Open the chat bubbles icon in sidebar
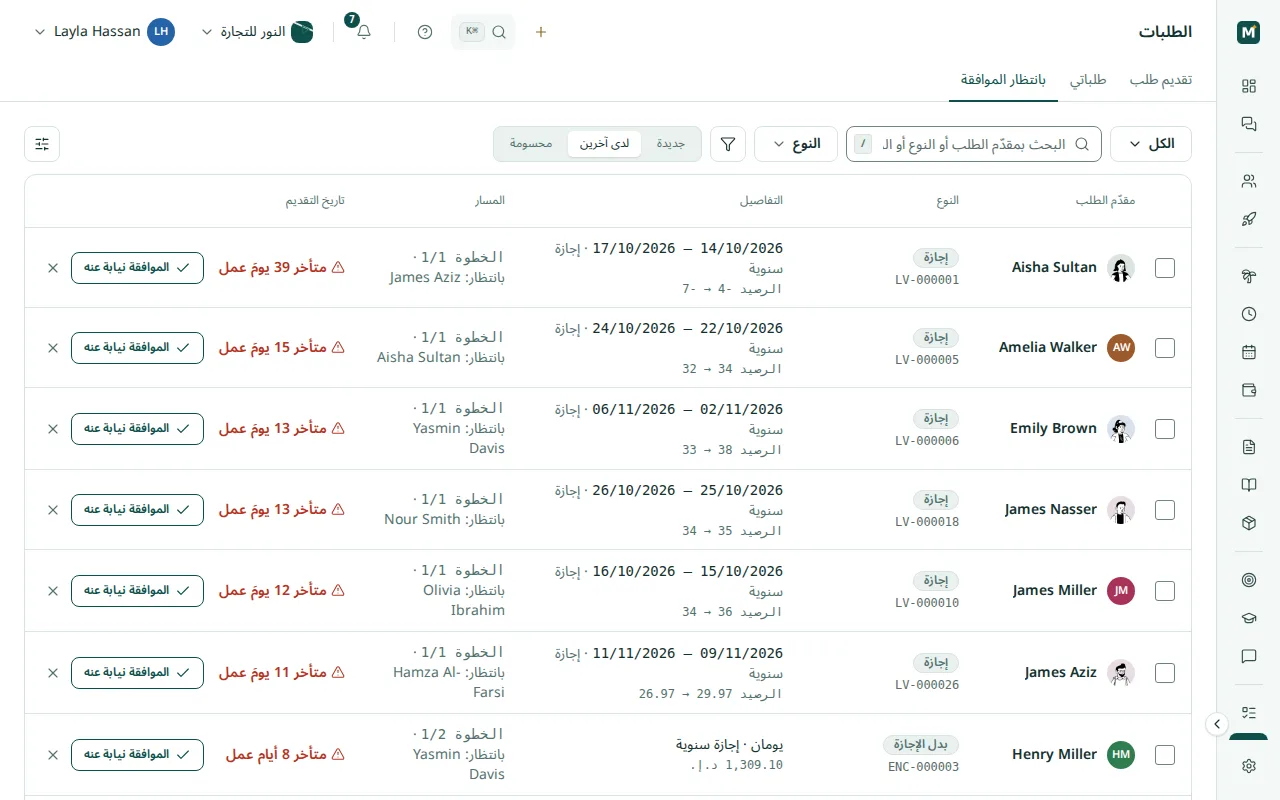The width and height of the screenshot is (1280, 800). [x=1248, y=124]
